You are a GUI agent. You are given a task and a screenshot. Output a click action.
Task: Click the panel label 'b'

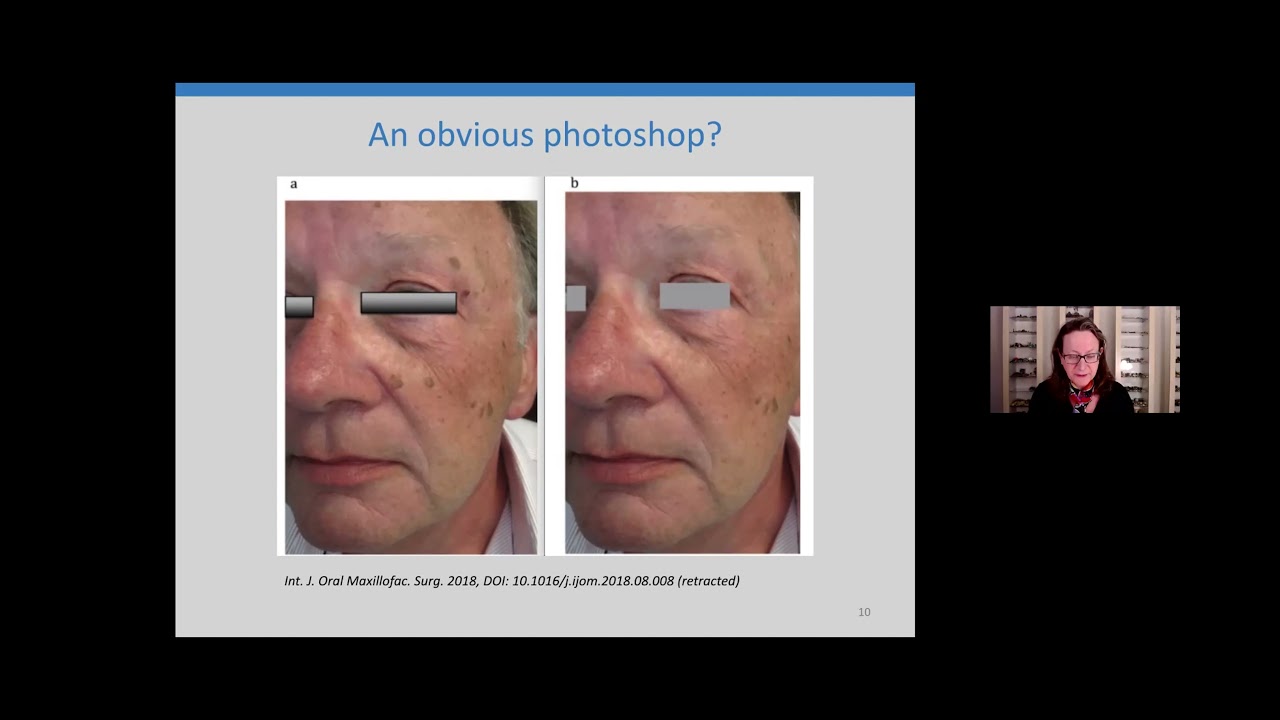click(x=574, y=183)
